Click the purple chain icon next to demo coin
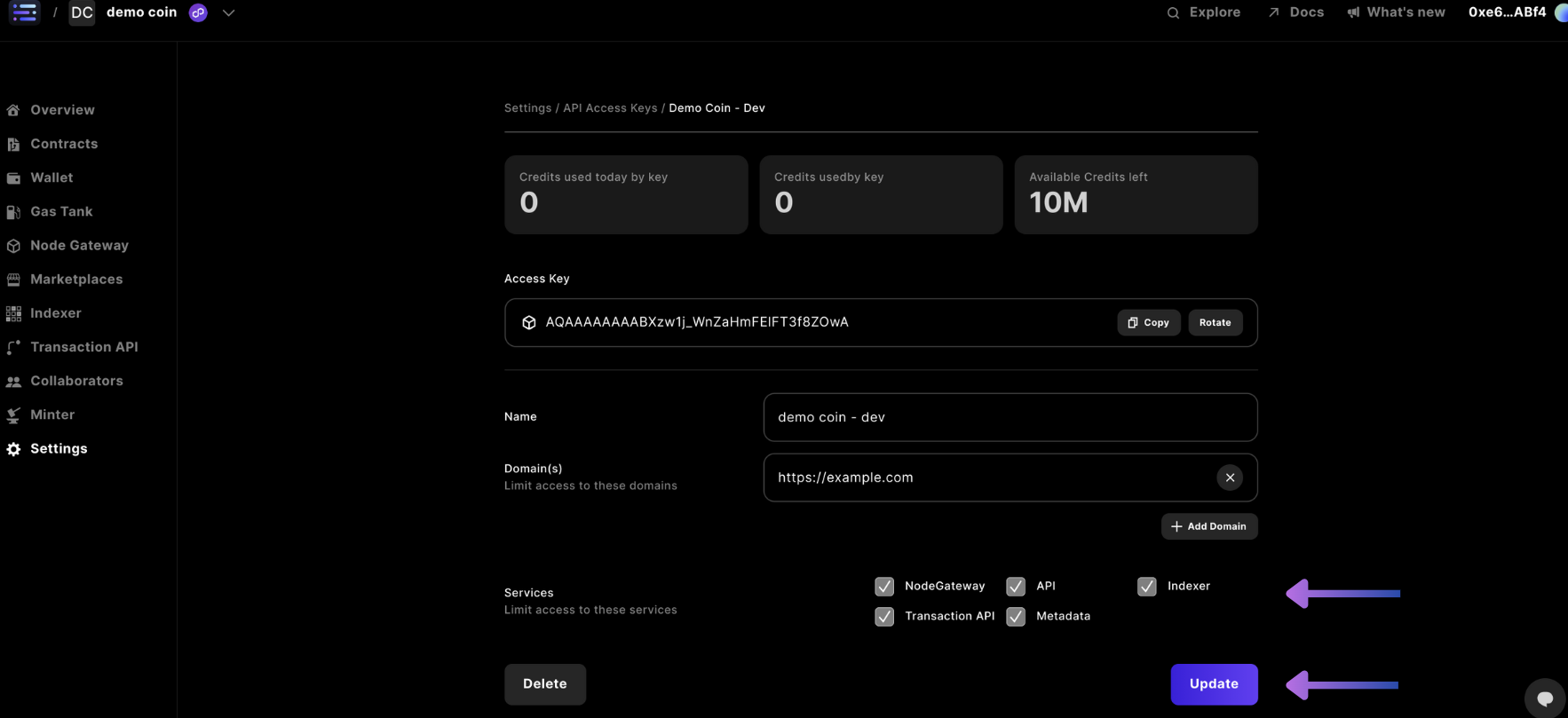 pyautogui.click(x=198, y=13)
